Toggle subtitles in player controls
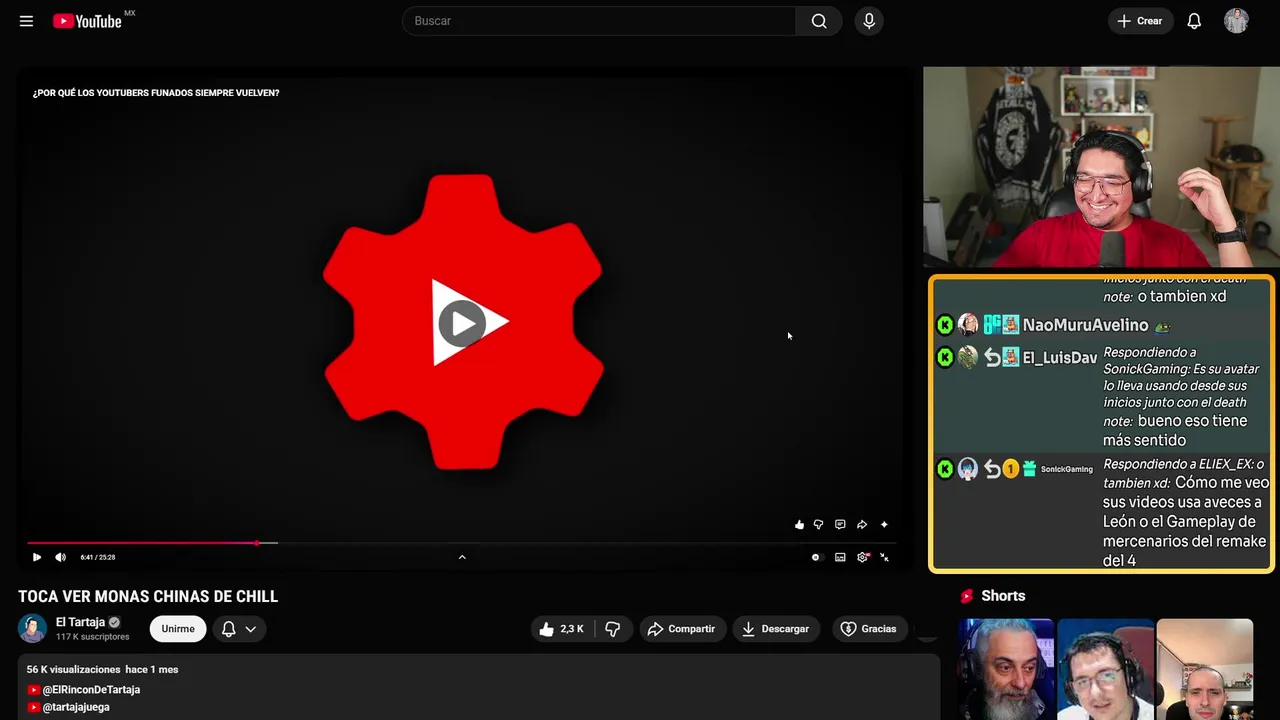The height and width of the screenshot is (720, 1280). click(x=840, y=557)
